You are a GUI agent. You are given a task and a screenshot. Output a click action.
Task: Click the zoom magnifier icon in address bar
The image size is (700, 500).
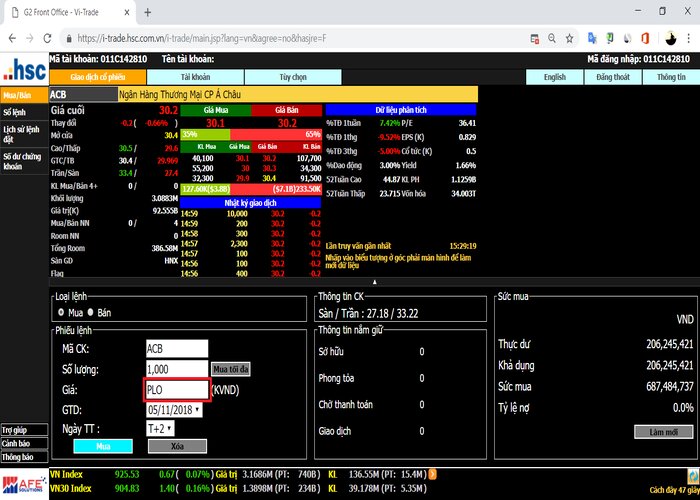point(552,38)
